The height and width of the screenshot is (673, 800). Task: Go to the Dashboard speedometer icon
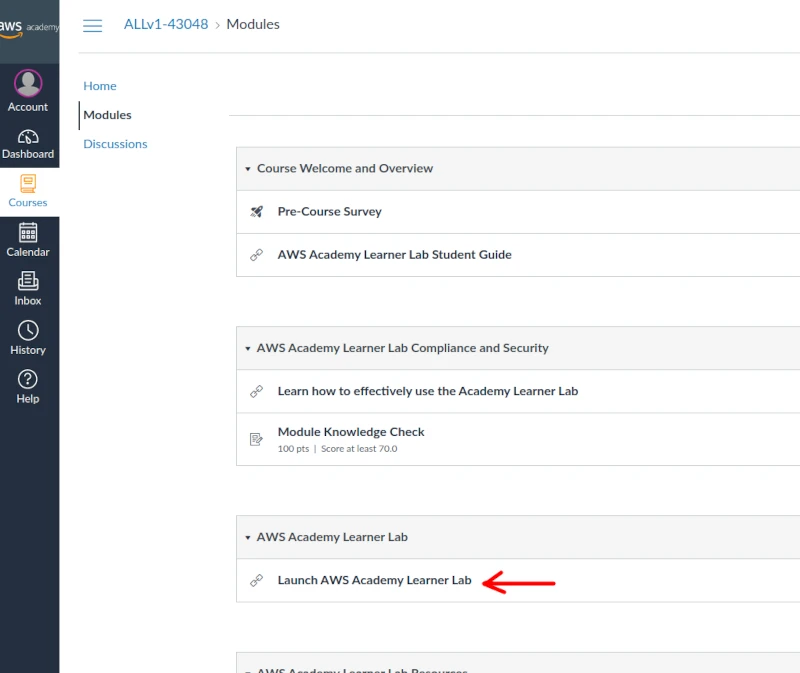pyautogui.click(x=28, y=137)
